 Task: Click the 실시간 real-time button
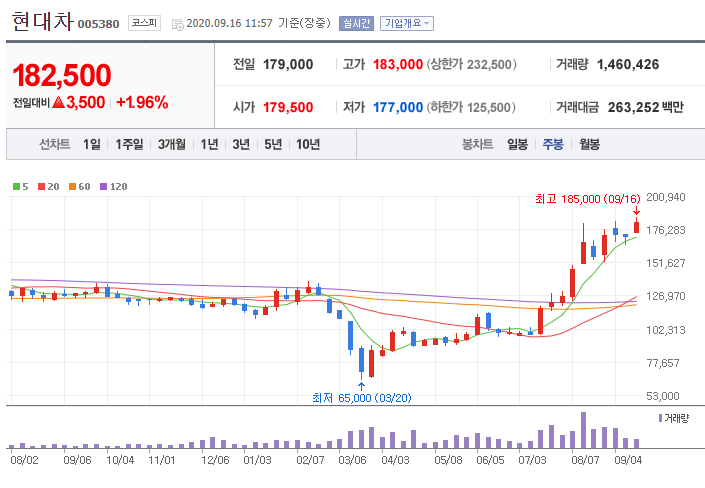[x=356, y=23]
